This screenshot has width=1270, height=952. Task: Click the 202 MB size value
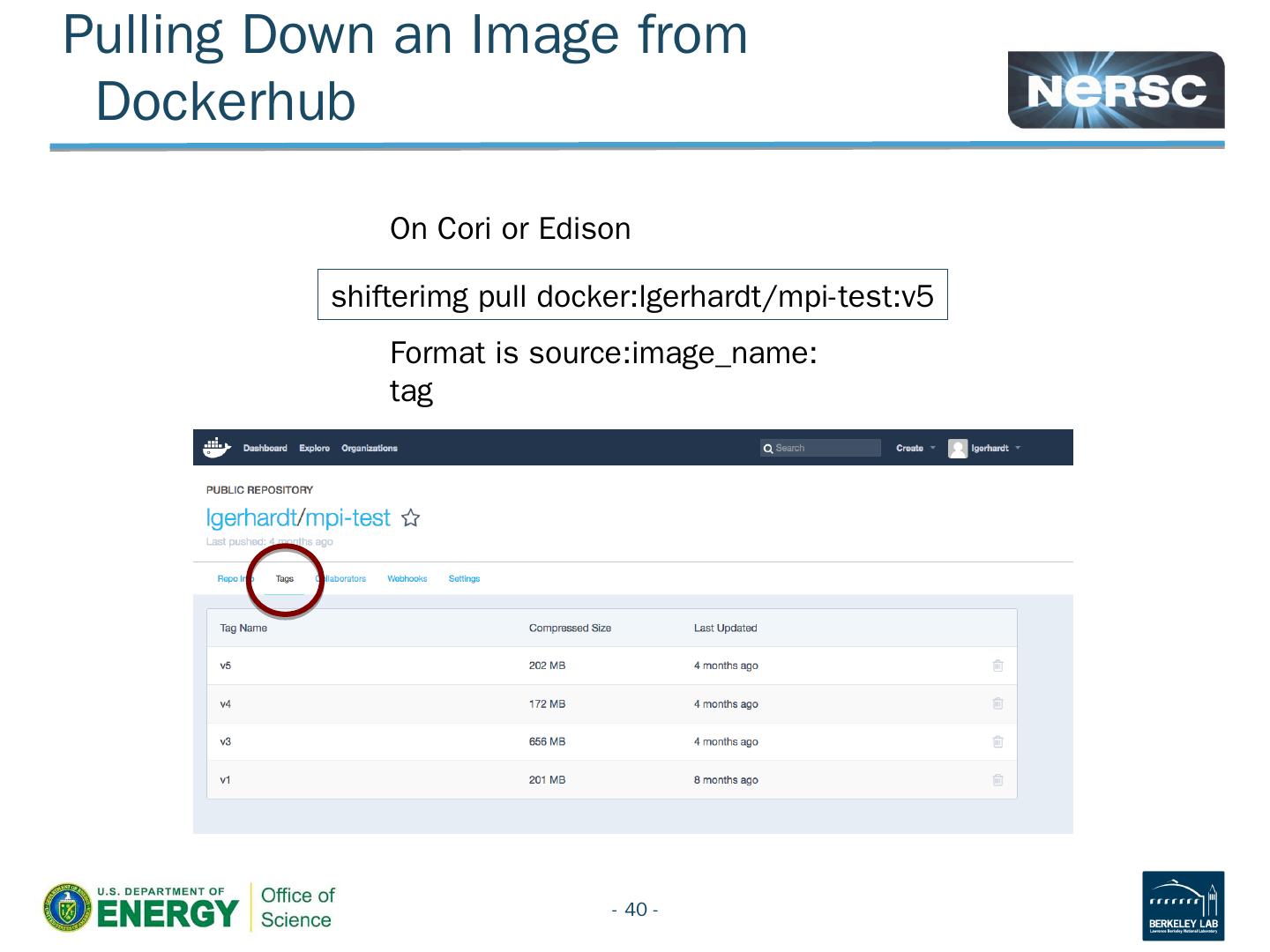[547, 666]
